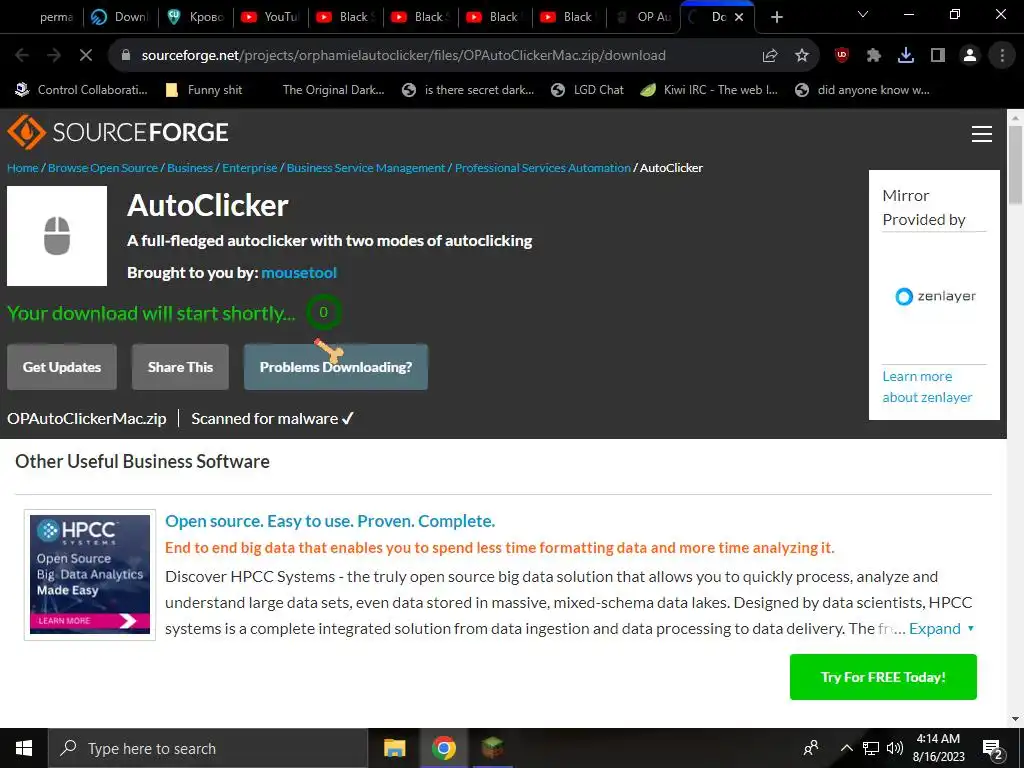Open Chrome downloads icon

(x=906, y=56)
